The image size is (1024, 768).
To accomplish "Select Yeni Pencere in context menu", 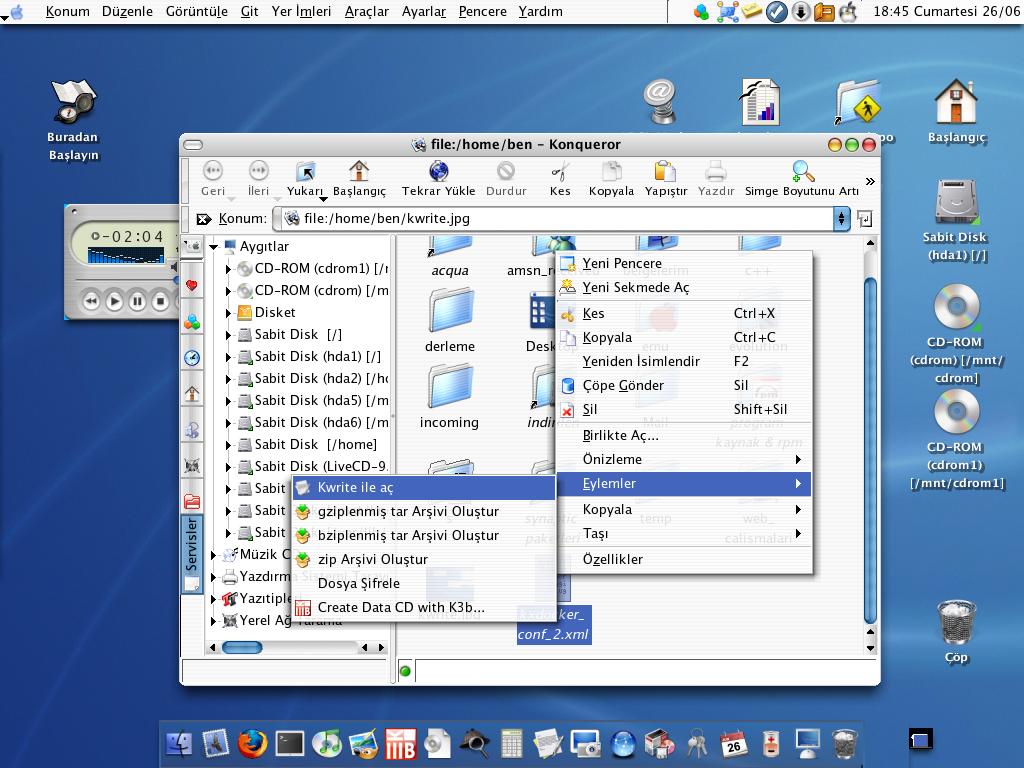I will pos(684,263).
